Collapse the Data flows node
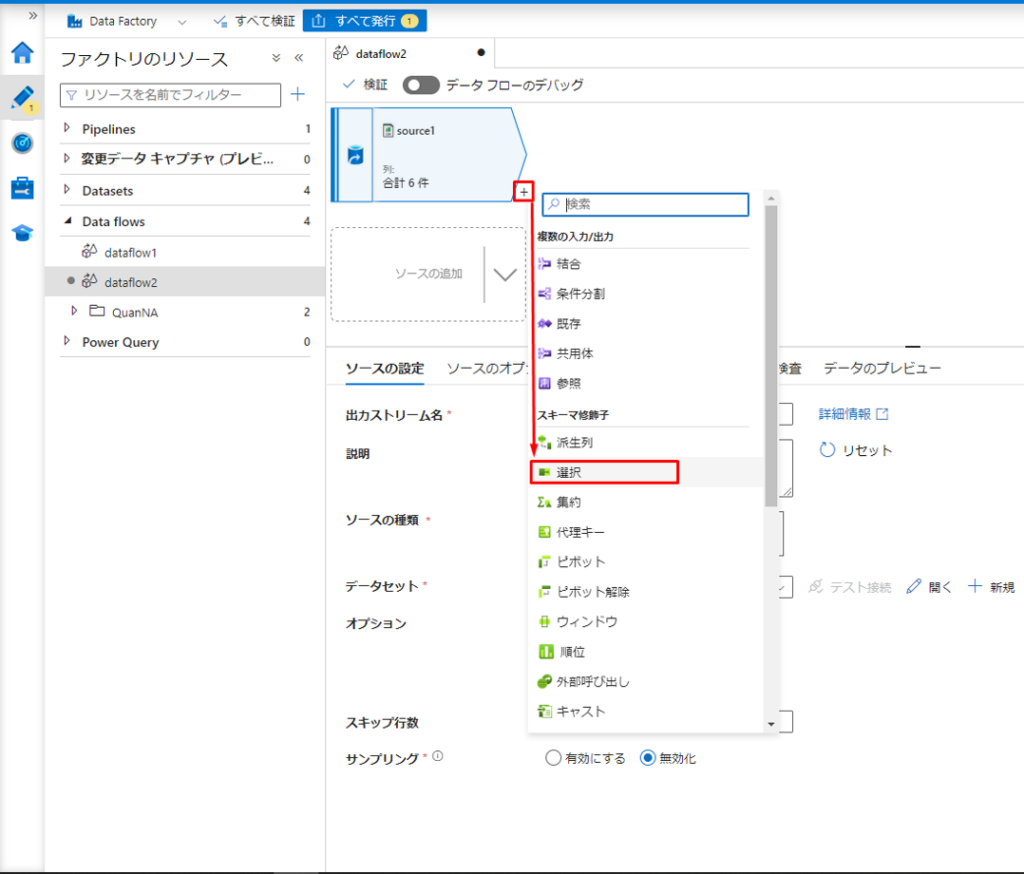Image resolution: width=1024 pixels, height=874 pixels. pos(67,221)
